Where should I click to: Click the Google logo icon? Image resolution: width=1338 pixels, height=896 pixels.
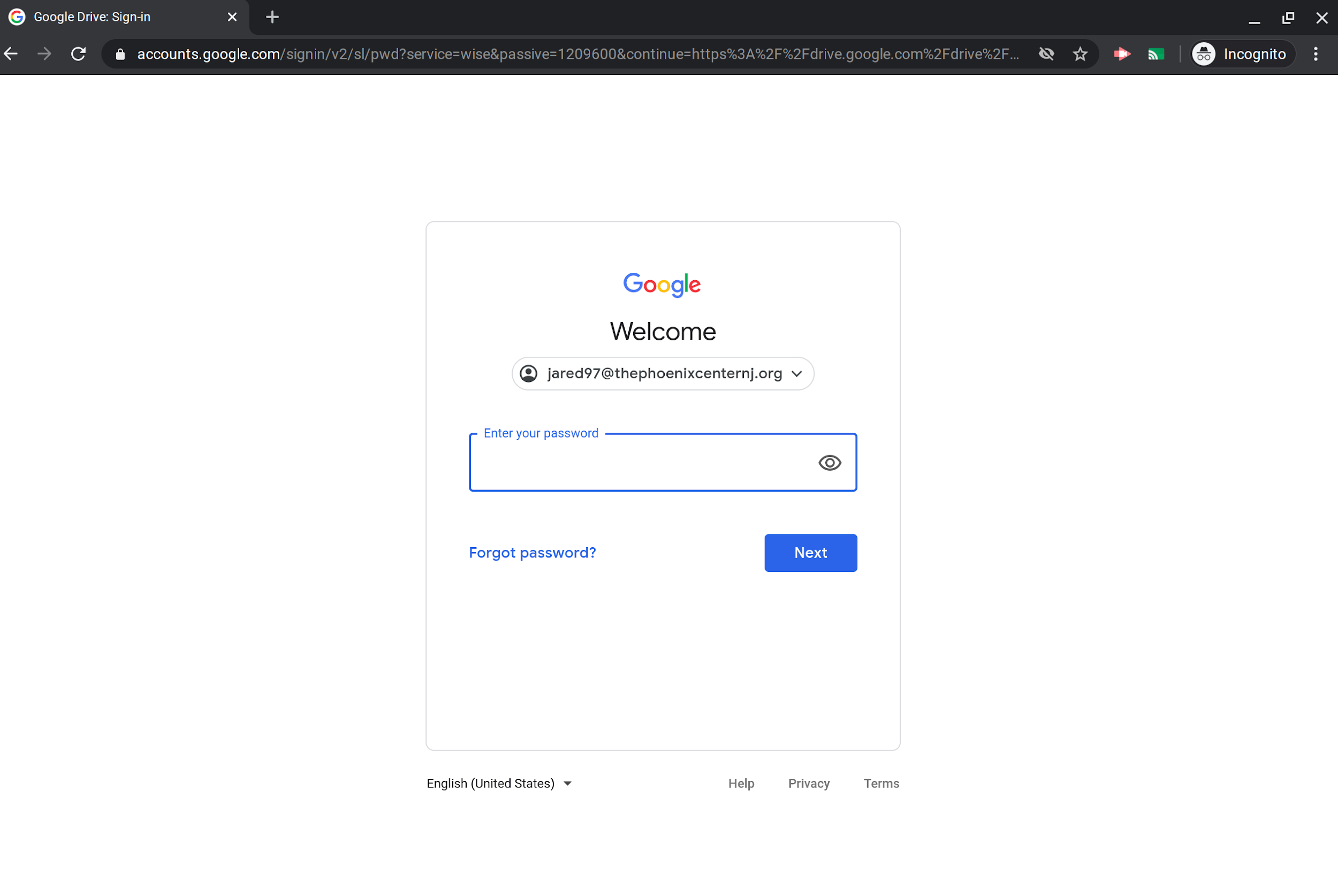[662, 285]
